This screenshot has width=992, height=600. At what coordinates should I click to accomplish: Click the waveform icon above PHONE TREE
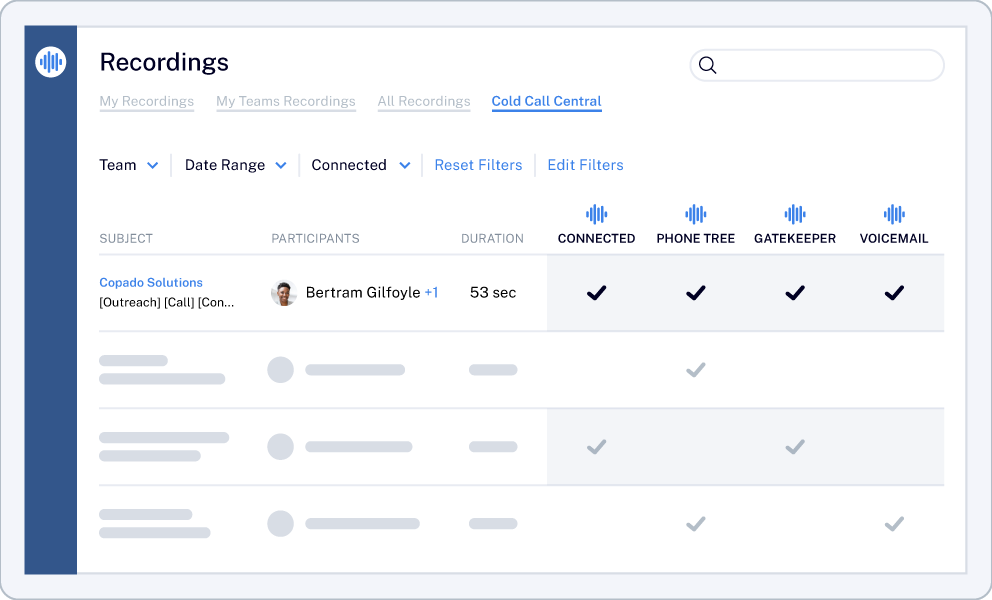[695, 214]
